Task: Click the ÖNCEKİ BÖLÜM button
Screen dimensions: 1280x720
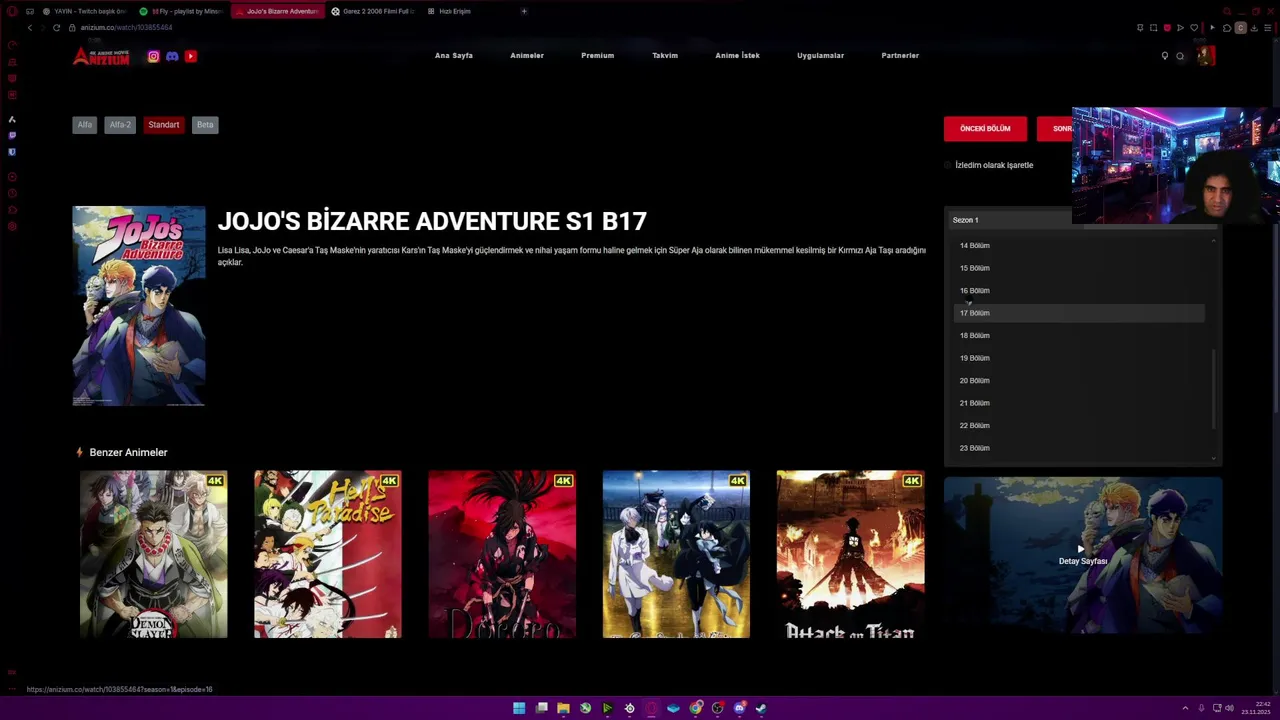Action: pos(985,129)
